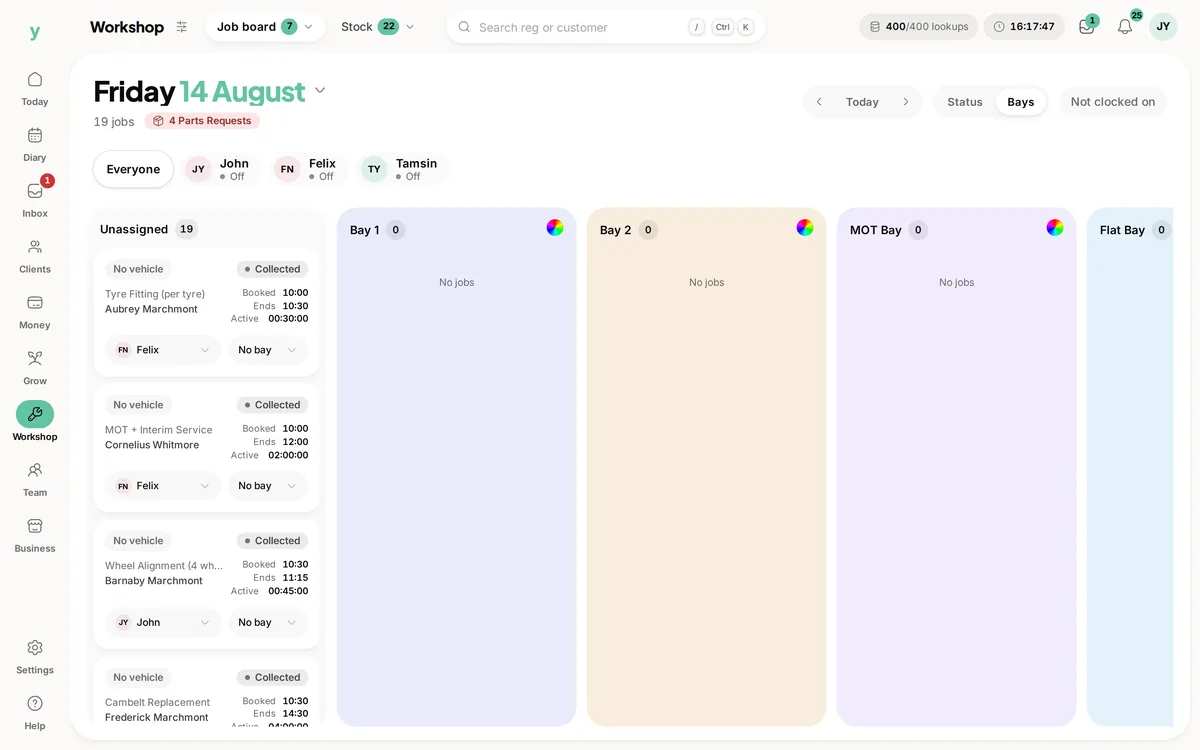
Task: Open the 4 Parts Requests badge
Action: click(202, 121)
